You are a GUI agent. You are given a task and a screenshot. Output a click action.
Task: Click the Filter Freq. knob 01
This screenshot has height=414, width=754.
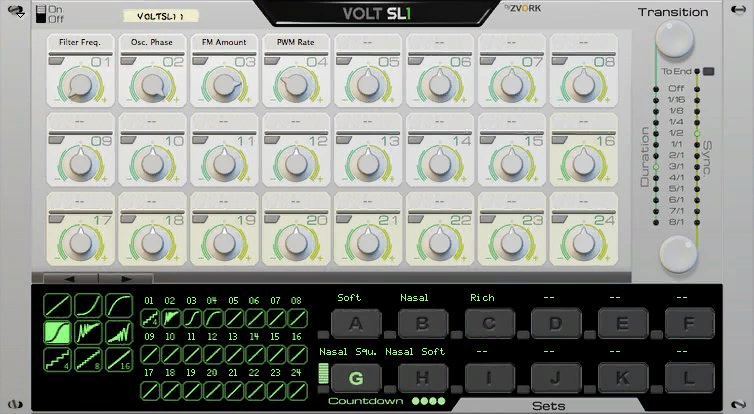[x=81, y=86]
